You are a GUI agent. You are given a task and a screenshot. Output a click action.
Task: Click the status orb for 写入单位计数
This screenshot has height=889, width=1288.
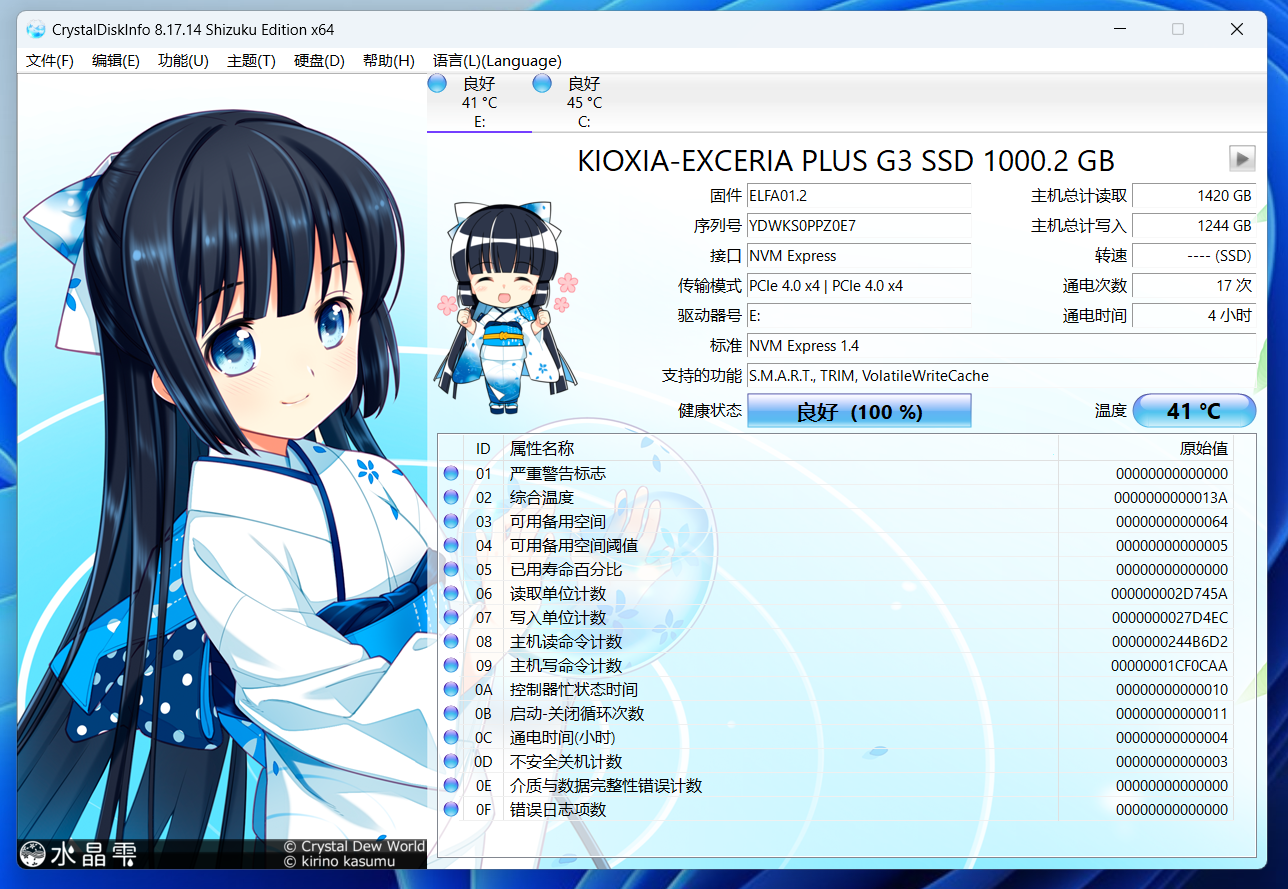coord(451,617)
